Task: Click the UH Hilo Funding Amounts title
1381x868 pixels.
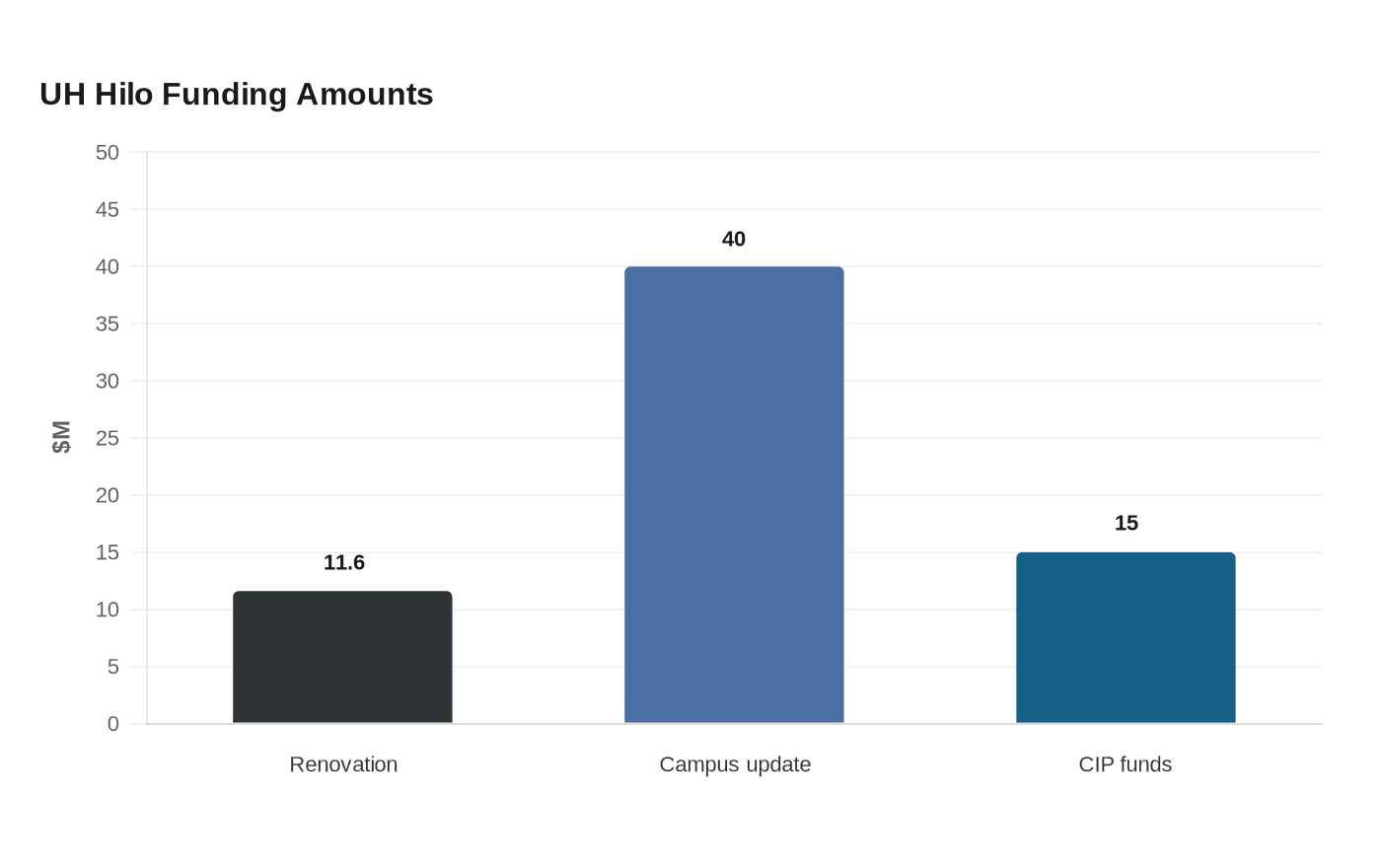Action: pos(237,94)
